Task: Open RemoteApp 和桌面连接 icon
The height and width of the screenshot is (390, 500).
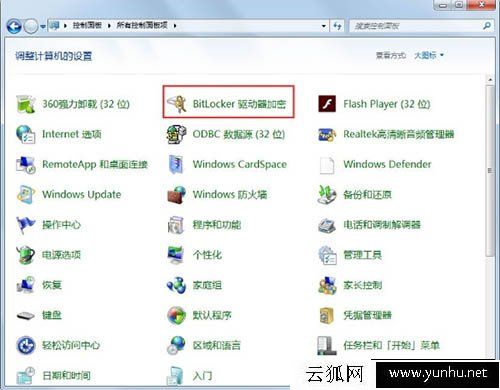Action: click(x=26, y=164)
